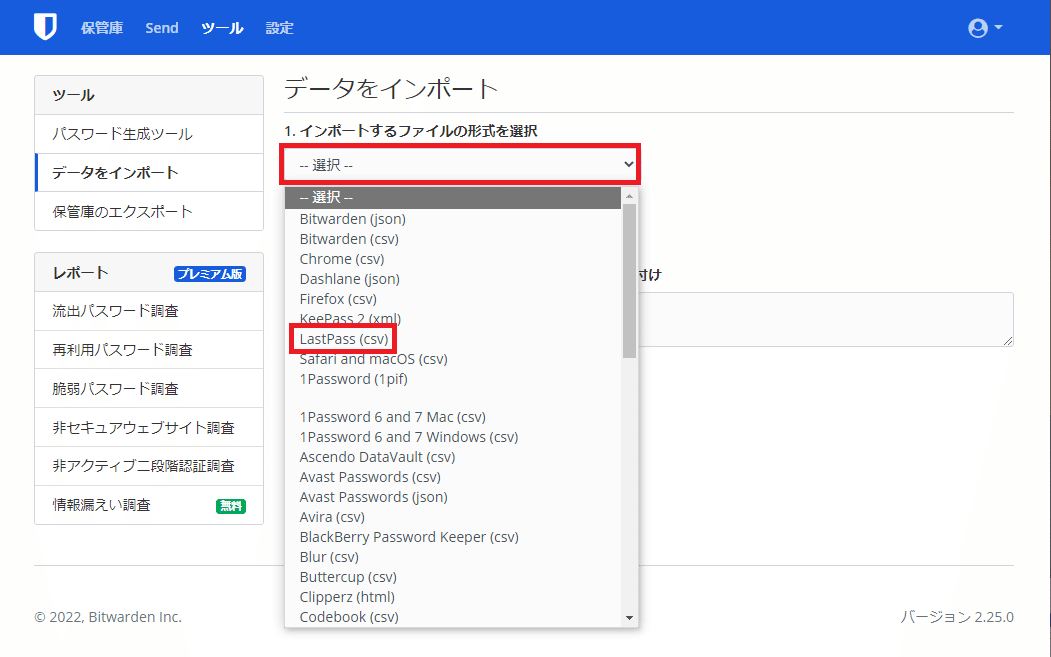Open the 設定 navigation tab
Image resolution: width=1051 pixels, height=657 pixels.
[280, 28]
